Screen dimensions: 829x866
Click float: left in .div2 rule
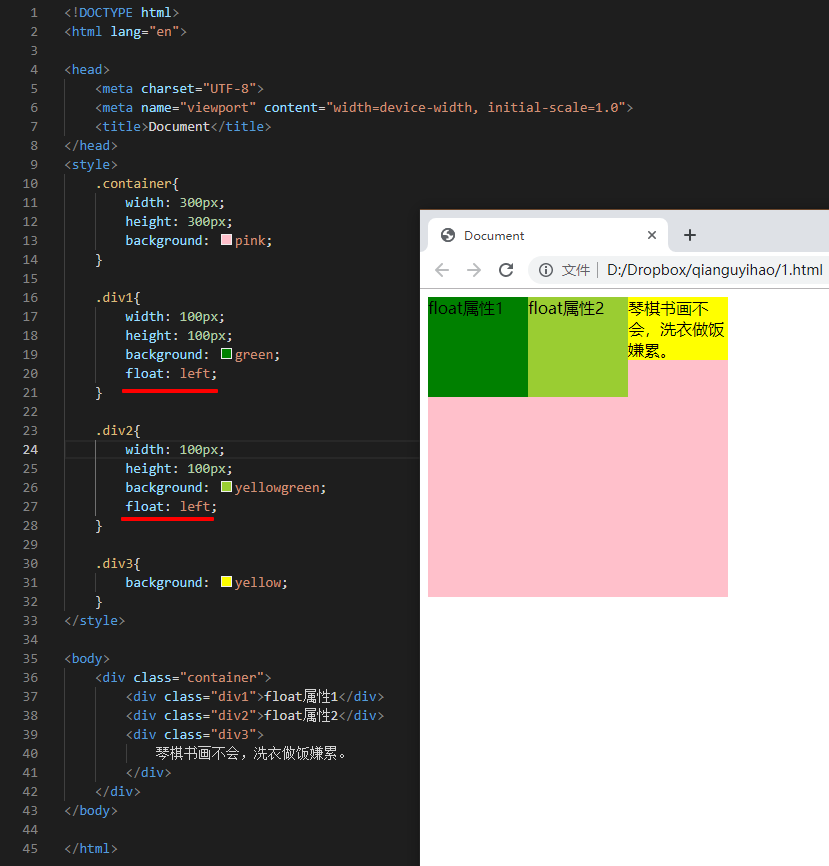click(171, 506)
